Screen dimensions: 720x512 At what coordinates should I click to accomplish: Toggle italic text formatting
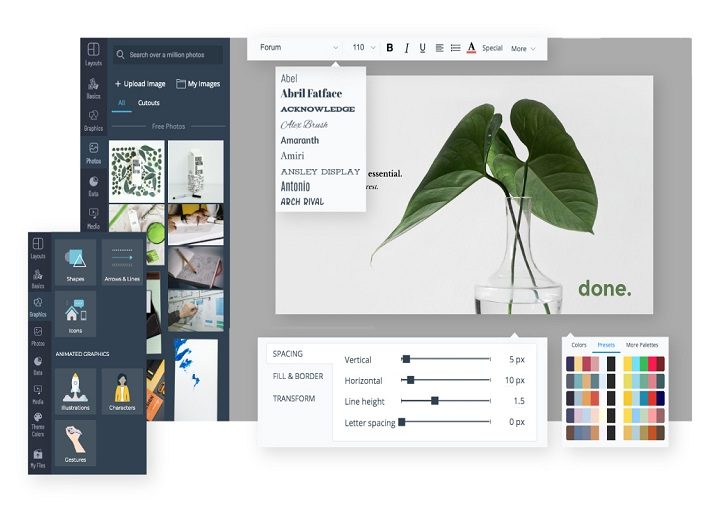coord(406,48)
